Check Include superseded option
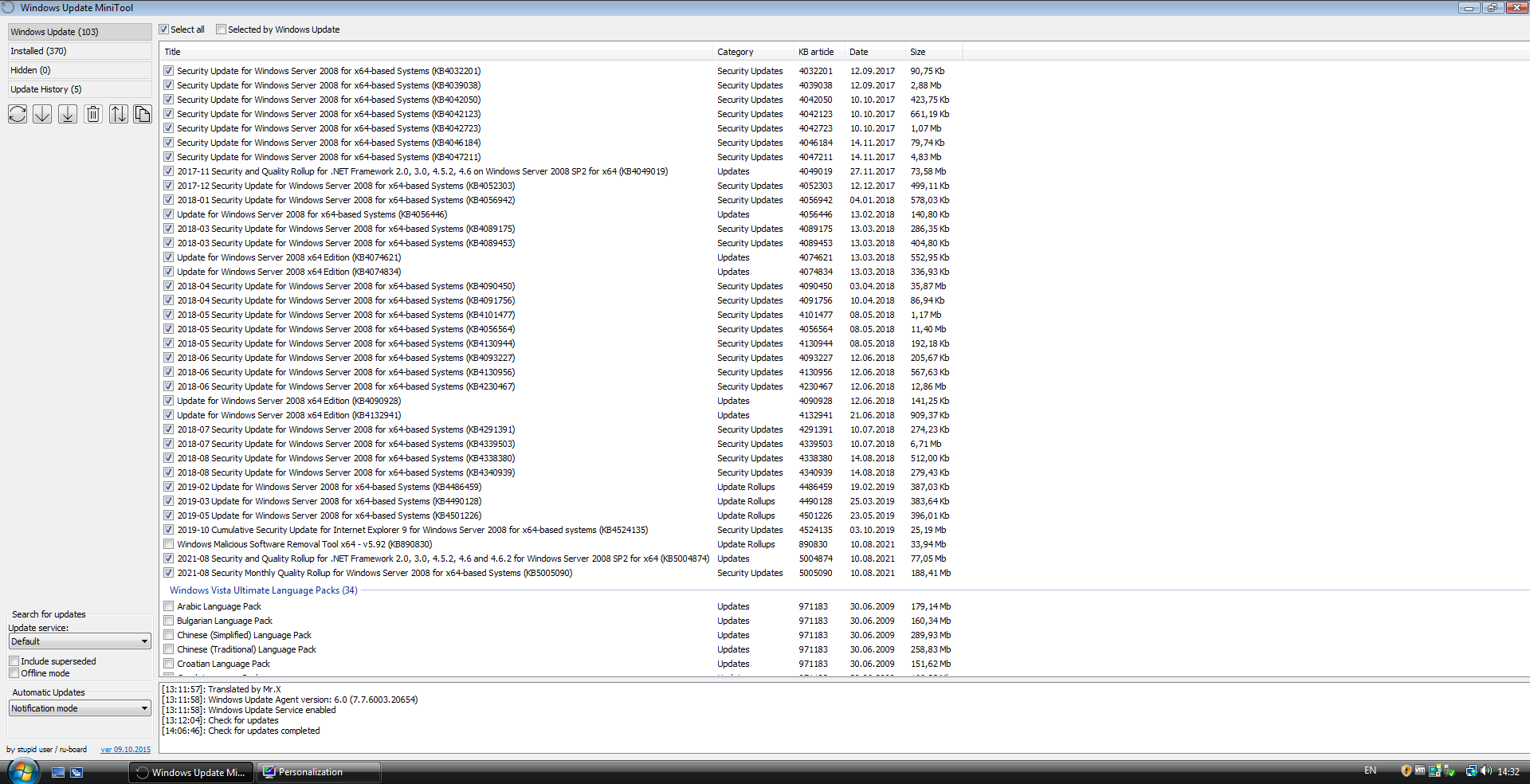 click(x=14, y=661)
